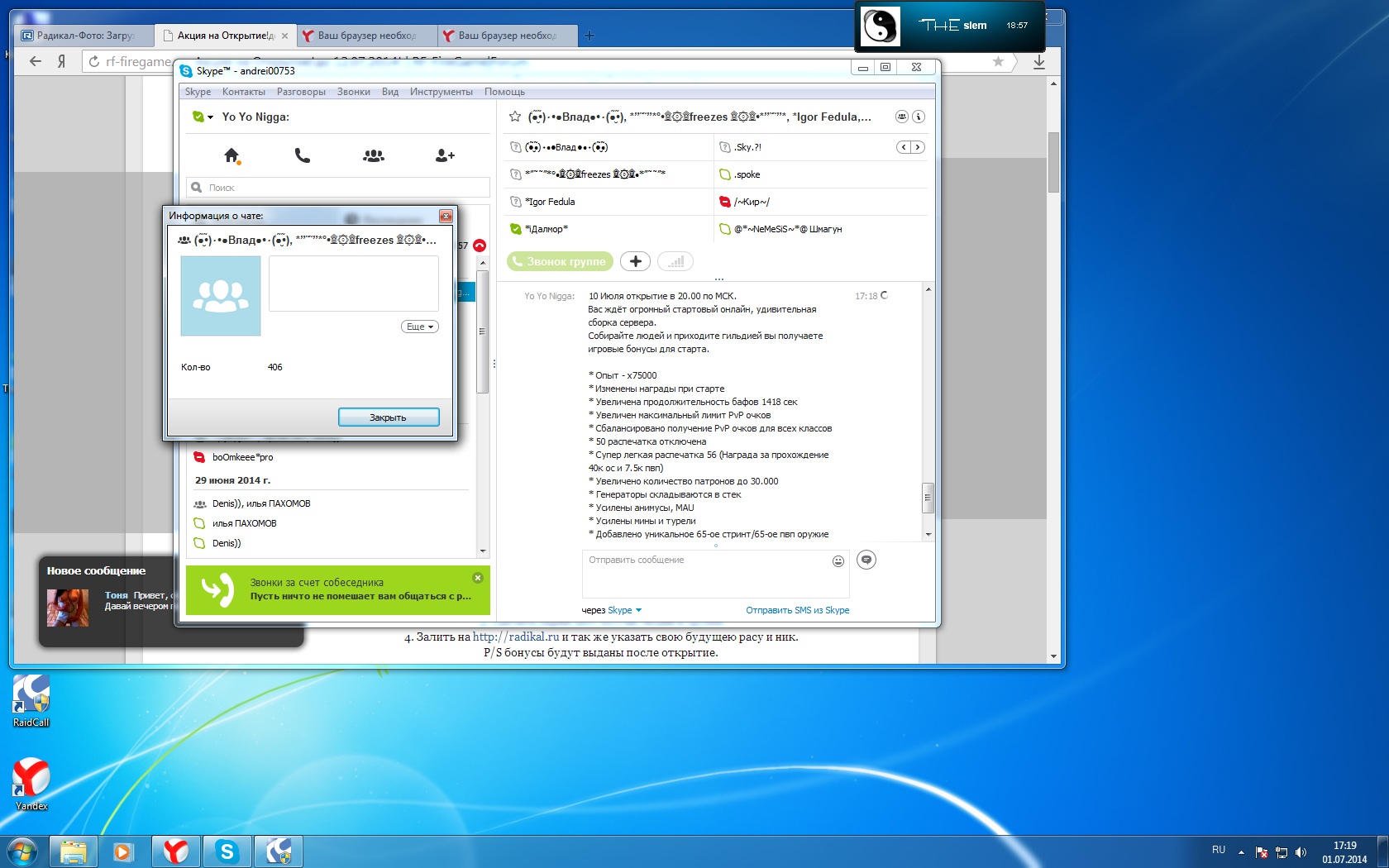
Task: Open Skype menu
Action: tap(198, 92)
